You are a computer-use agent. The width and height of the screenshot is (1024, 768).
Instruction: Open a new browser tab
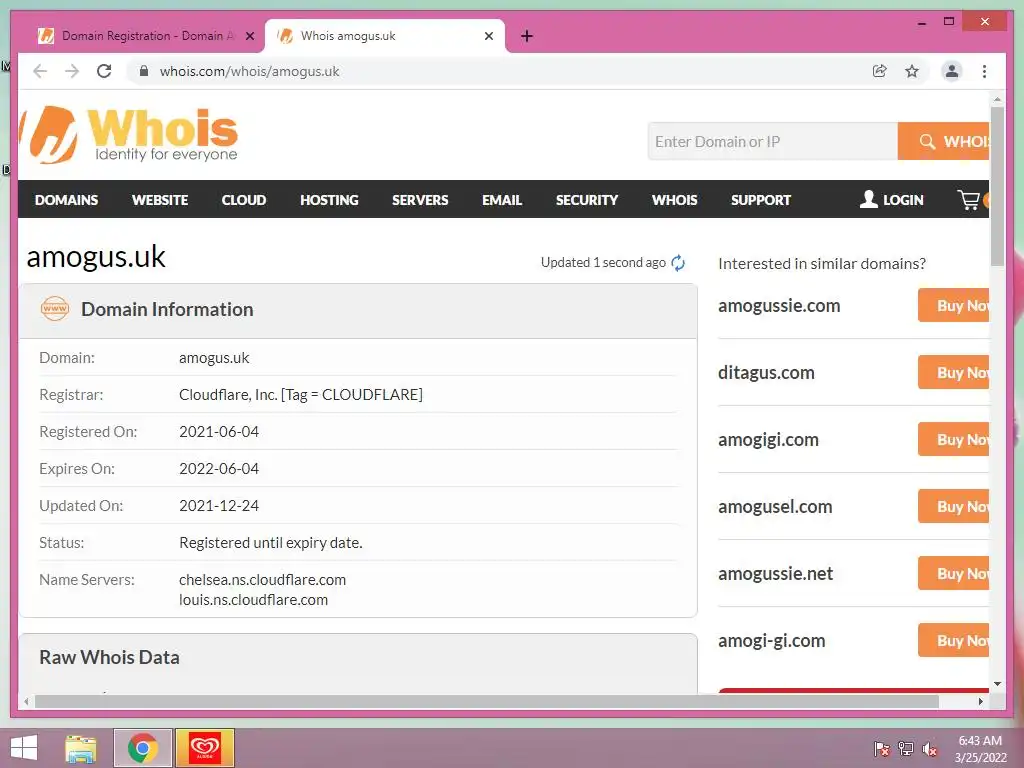click(527, 36)
